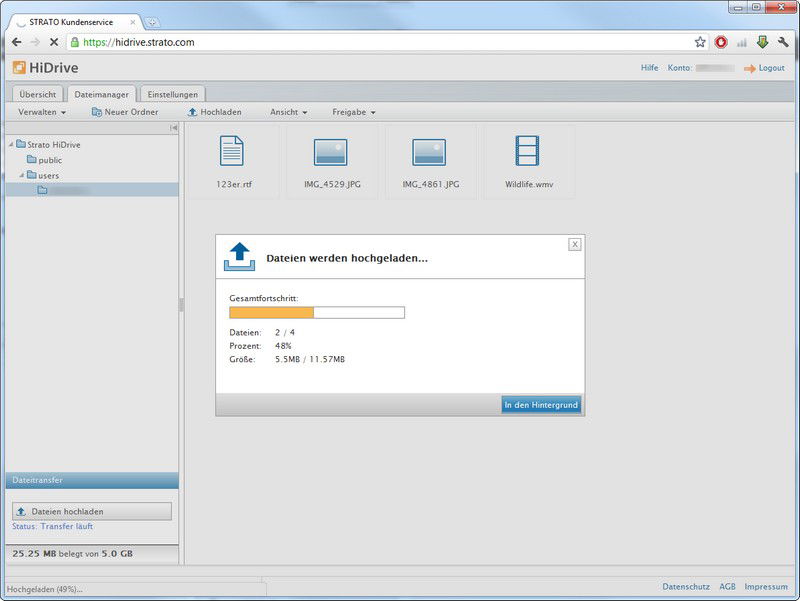800x601 pixels.
Task: Collapse the Strato HiDrive tree node
Action: (11, 145)
